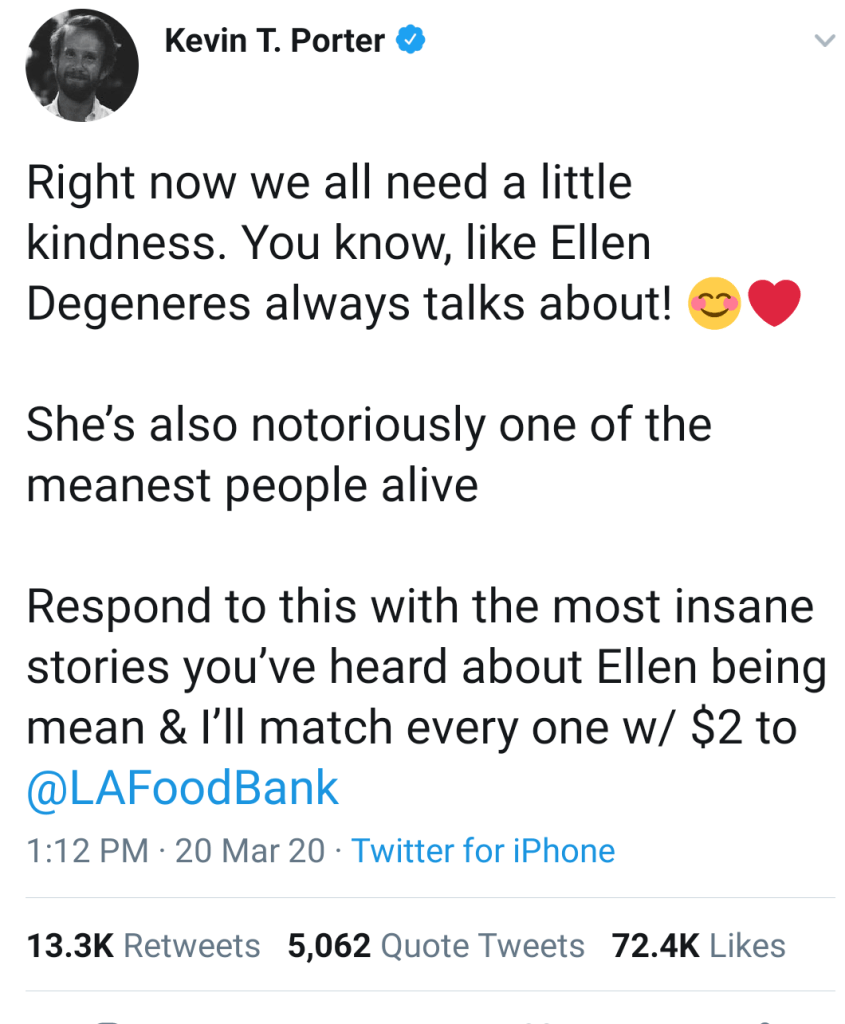This screenshot has height=1024, width=845.
Task: Click the 1:12 PM timestamp
Action: 87,851
